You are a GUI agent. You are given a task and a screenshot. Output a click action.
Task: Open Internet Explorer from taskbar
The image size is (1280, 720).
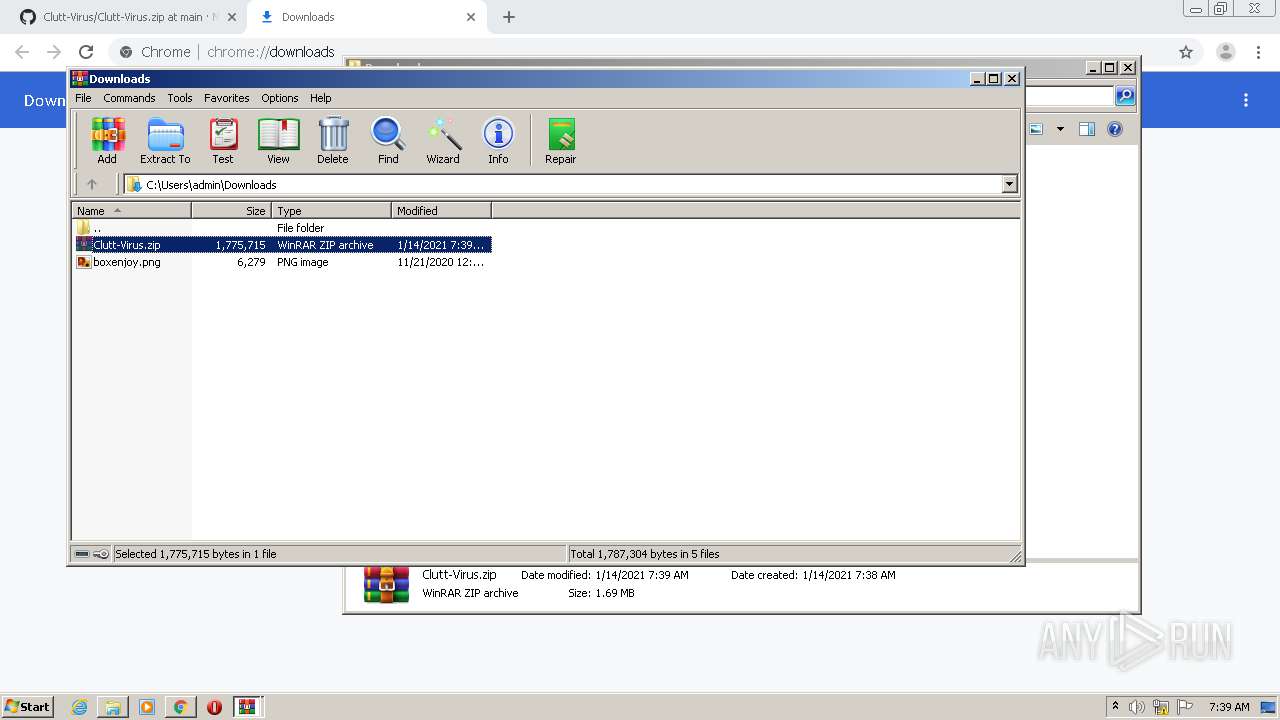point(79,707)
